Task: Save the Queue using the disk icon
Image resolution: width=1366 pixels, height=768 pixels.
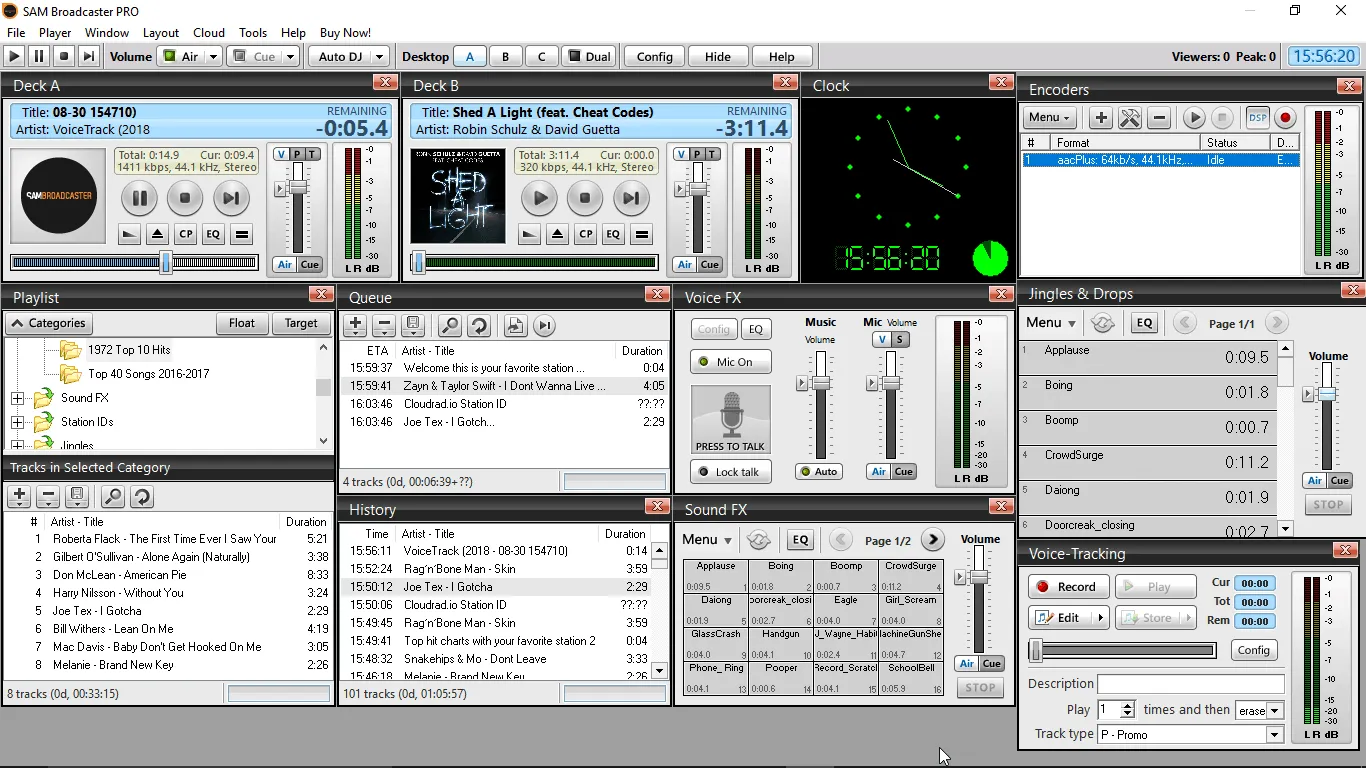Action: click(x=415, y=325)
